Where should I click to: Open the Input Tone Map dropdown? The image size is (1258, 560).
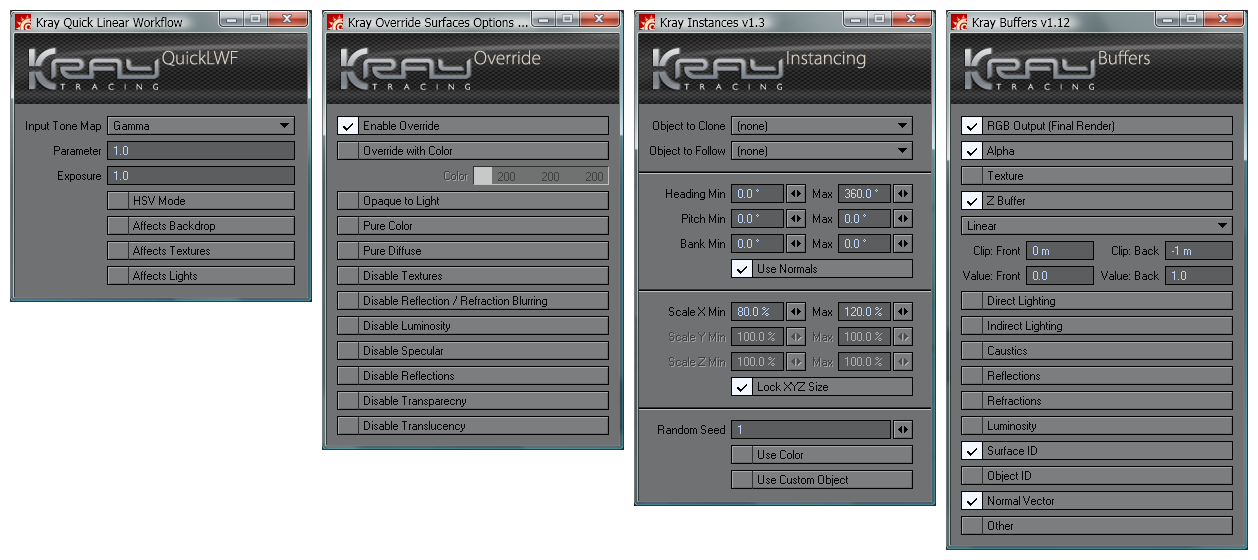point(201,126)
